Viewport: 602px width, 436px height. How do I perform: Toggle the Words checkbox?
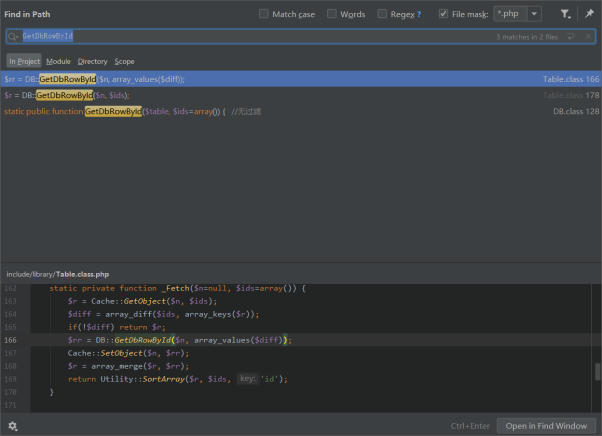click(x=331, y=14)
